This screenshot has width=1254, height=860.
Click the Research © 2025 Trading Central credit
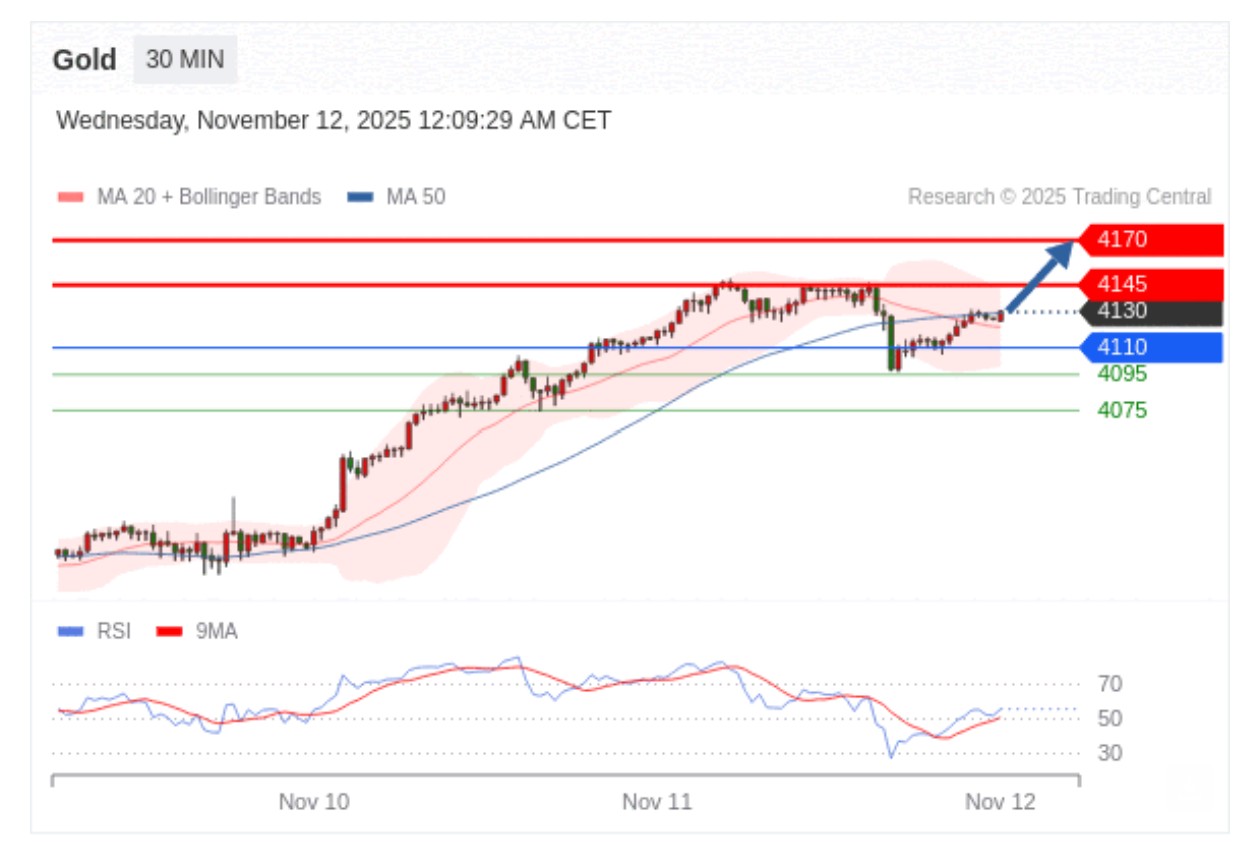tap(1059, 197)
